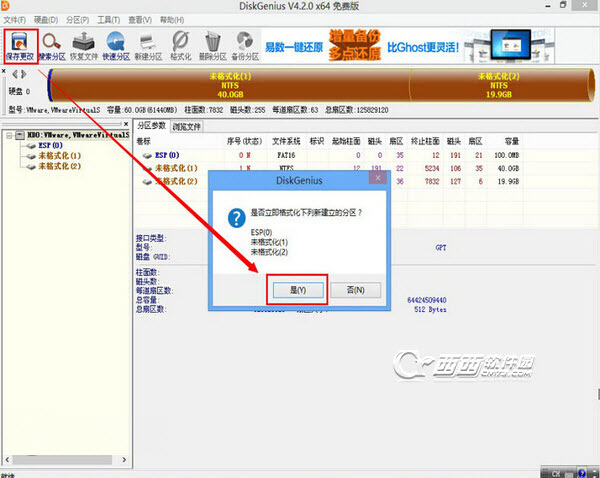
Task: Click the 序号(状态) column header
Action: point(245,142)
